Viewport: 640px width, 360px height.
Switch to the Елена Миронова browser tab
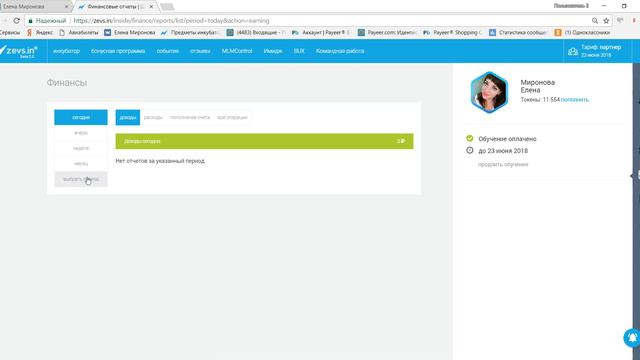pos(33,7)
